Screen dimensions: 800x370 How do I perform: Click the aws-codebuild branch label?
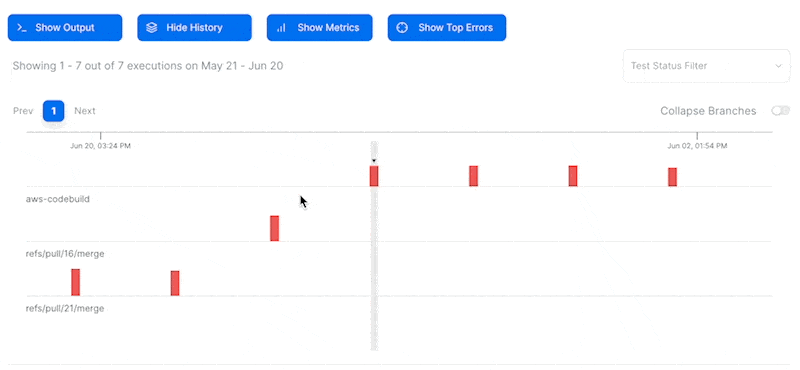coord(58,199)
